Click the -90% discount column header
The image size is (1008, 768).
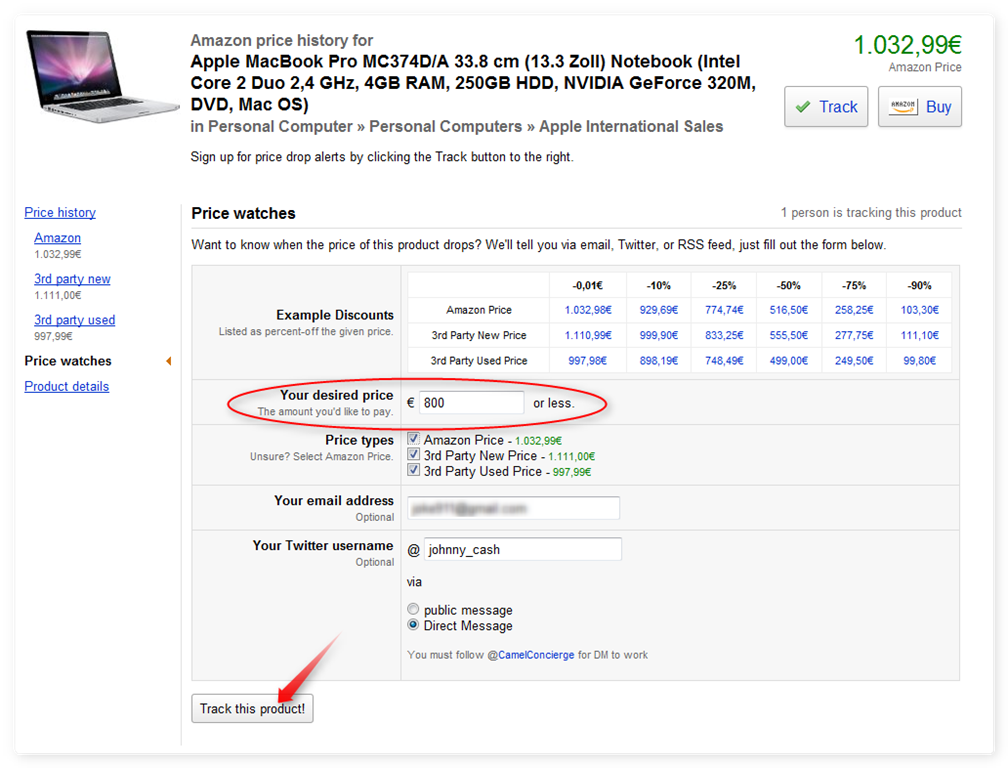919,285
